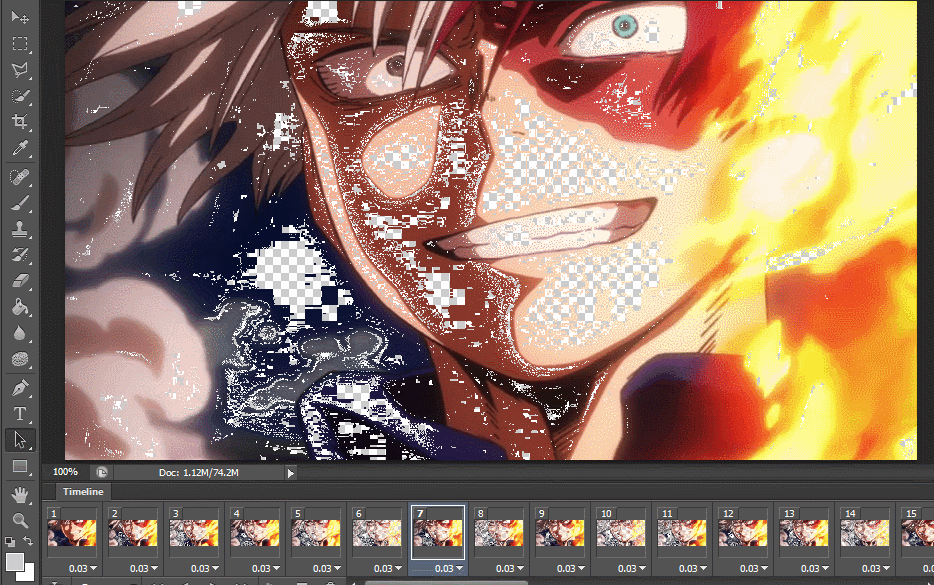Open frame 6 delay time dropdown
Viewport: 934px width, 585px height.
pyautogui.click(x=388, y=568)
